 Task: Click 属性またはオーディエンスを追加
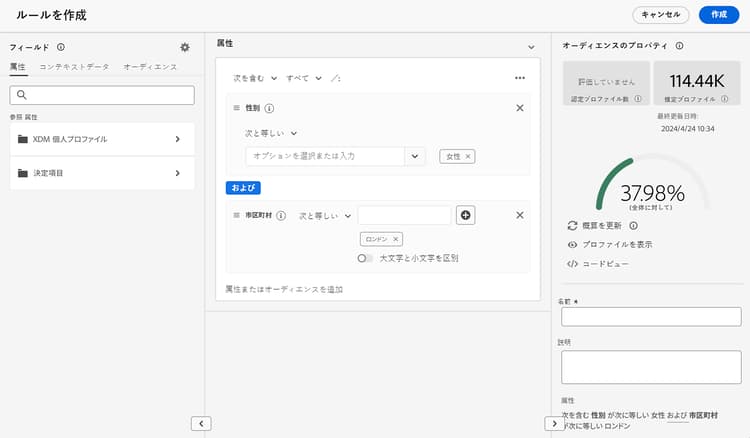pos(284,289)
